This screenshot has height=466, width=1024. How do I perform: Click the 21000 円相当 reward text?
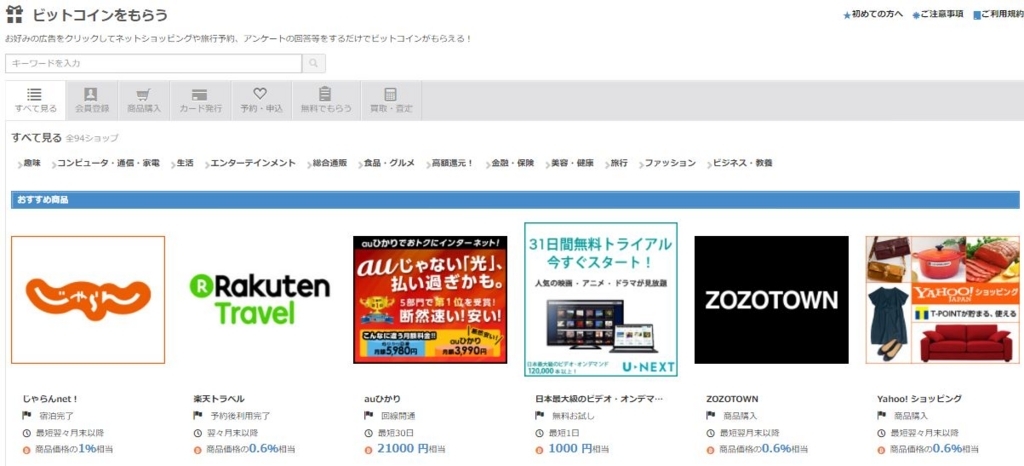click(x=411, y=449)
